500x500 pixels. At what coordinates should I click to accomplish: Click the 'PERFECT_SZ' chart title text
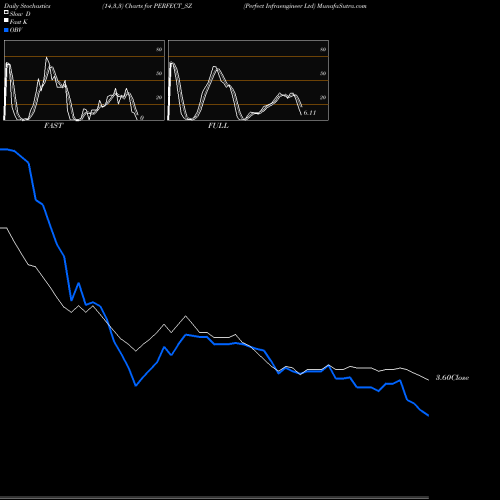[x=173, y=6]
